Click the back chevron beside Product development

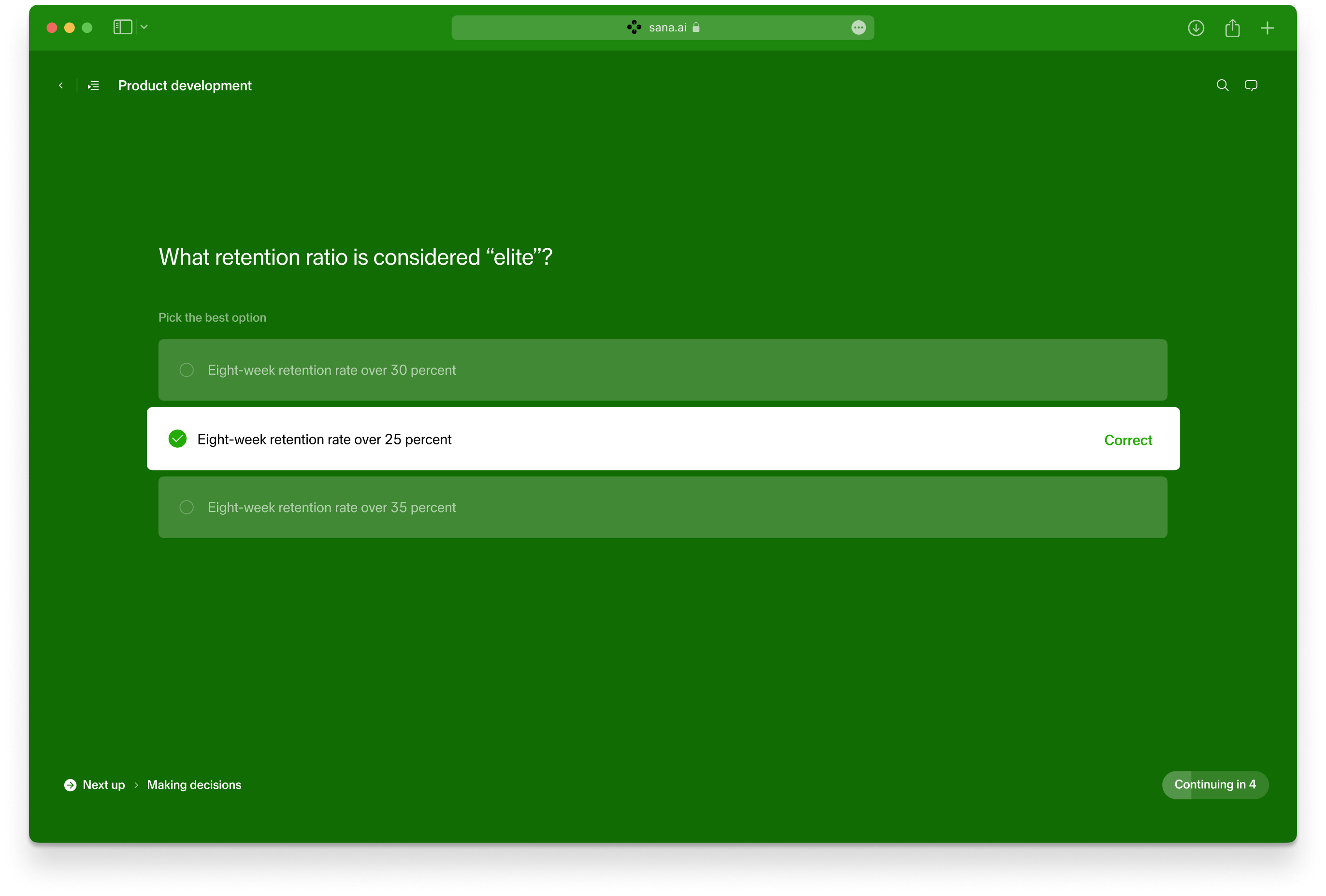click(x=61, y=85)
